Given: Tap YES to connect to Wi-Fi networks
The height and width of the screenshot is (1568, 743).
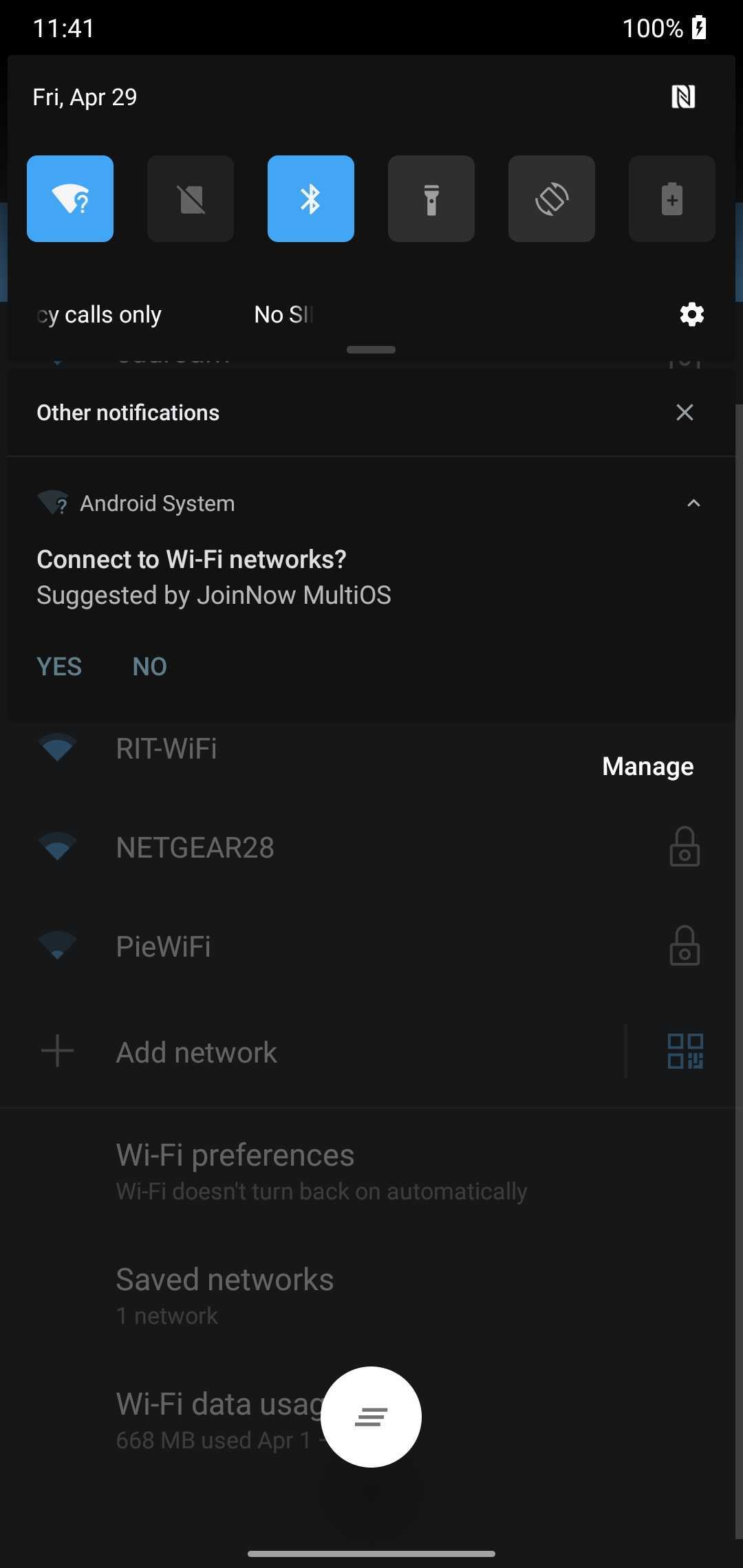Looking at the screenshot, I should pos(59,666).
